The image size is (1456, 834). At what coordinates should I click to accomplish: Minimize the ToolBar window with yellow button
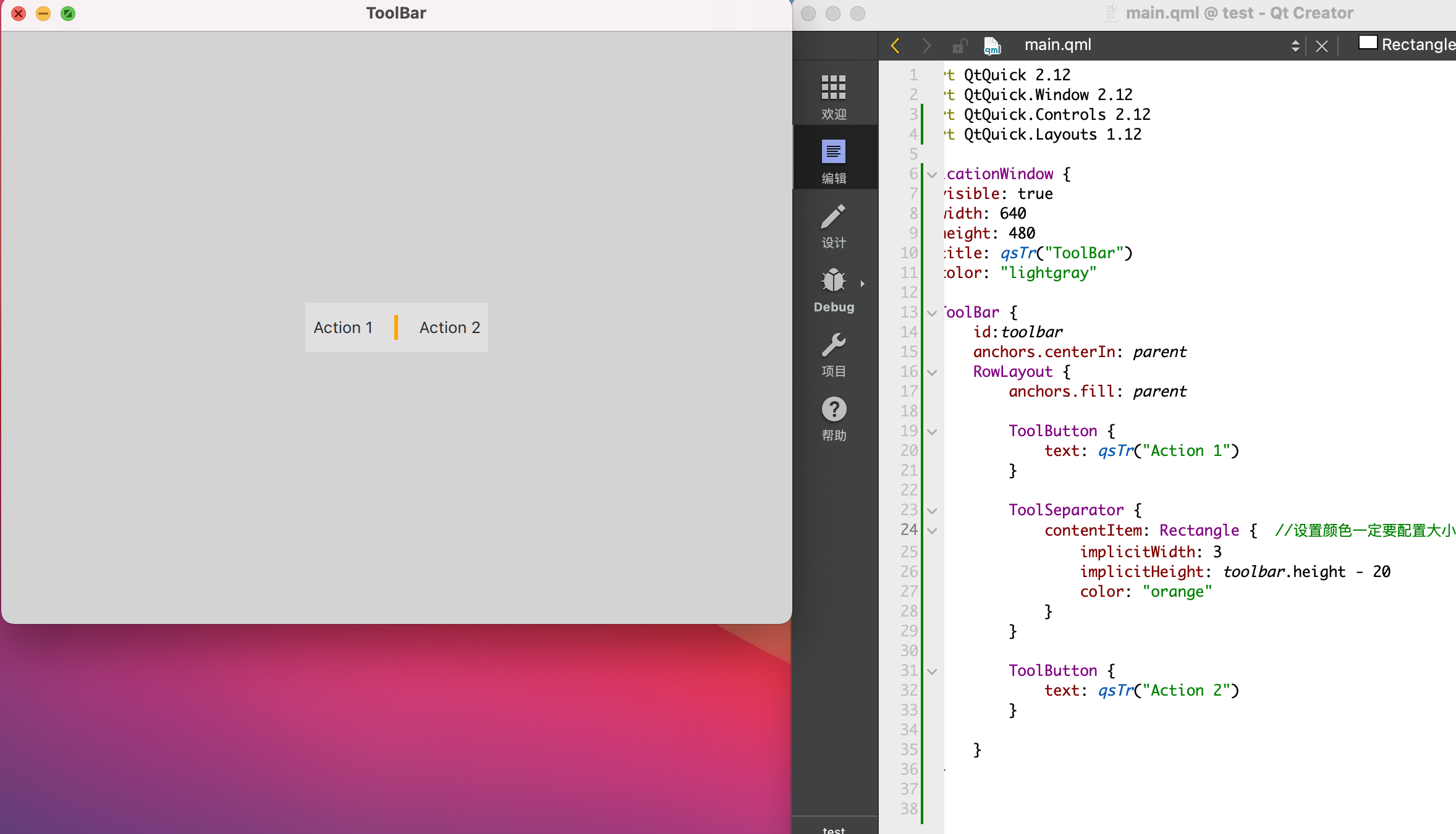(x=43, y=13)
